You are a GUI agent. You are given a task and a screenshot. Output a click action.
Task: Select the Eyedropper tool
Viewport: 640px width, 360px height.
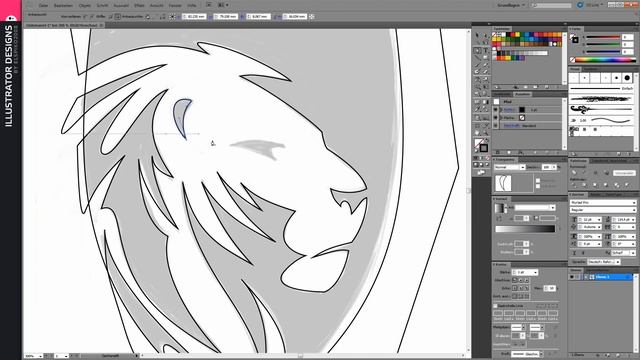tap(477, 109)
